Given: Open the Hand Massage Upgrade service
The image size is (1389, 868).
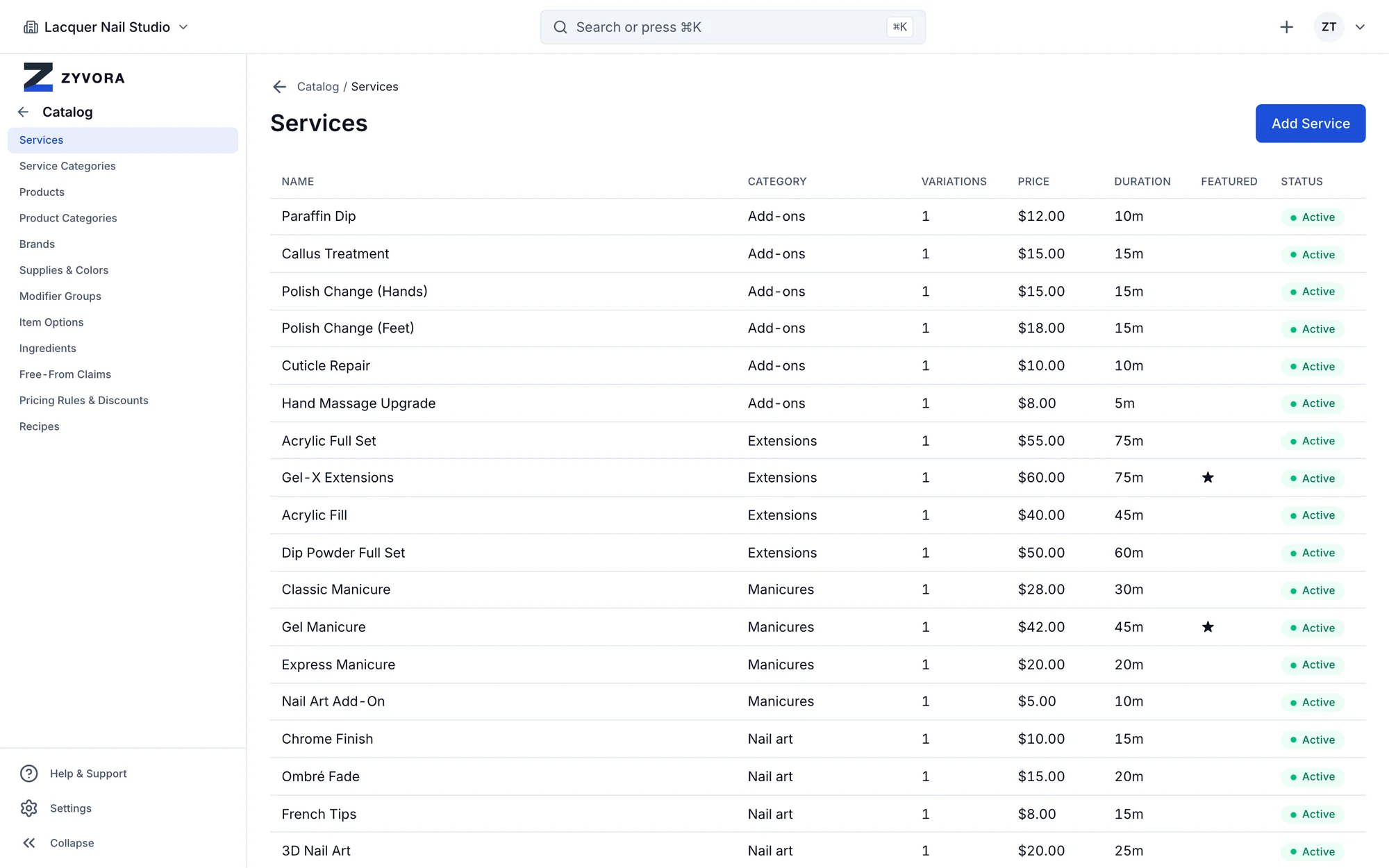Looking at the screenshot, I should 358,403.
